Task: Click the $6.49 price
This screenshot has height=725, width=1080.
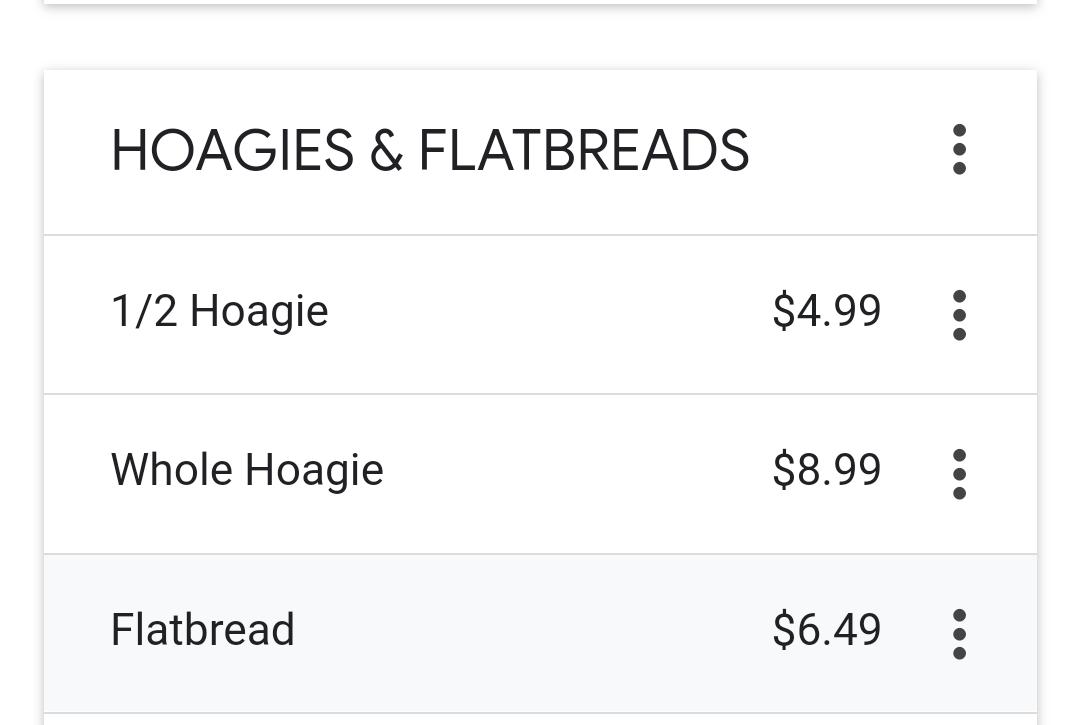Action: (826, 630)
